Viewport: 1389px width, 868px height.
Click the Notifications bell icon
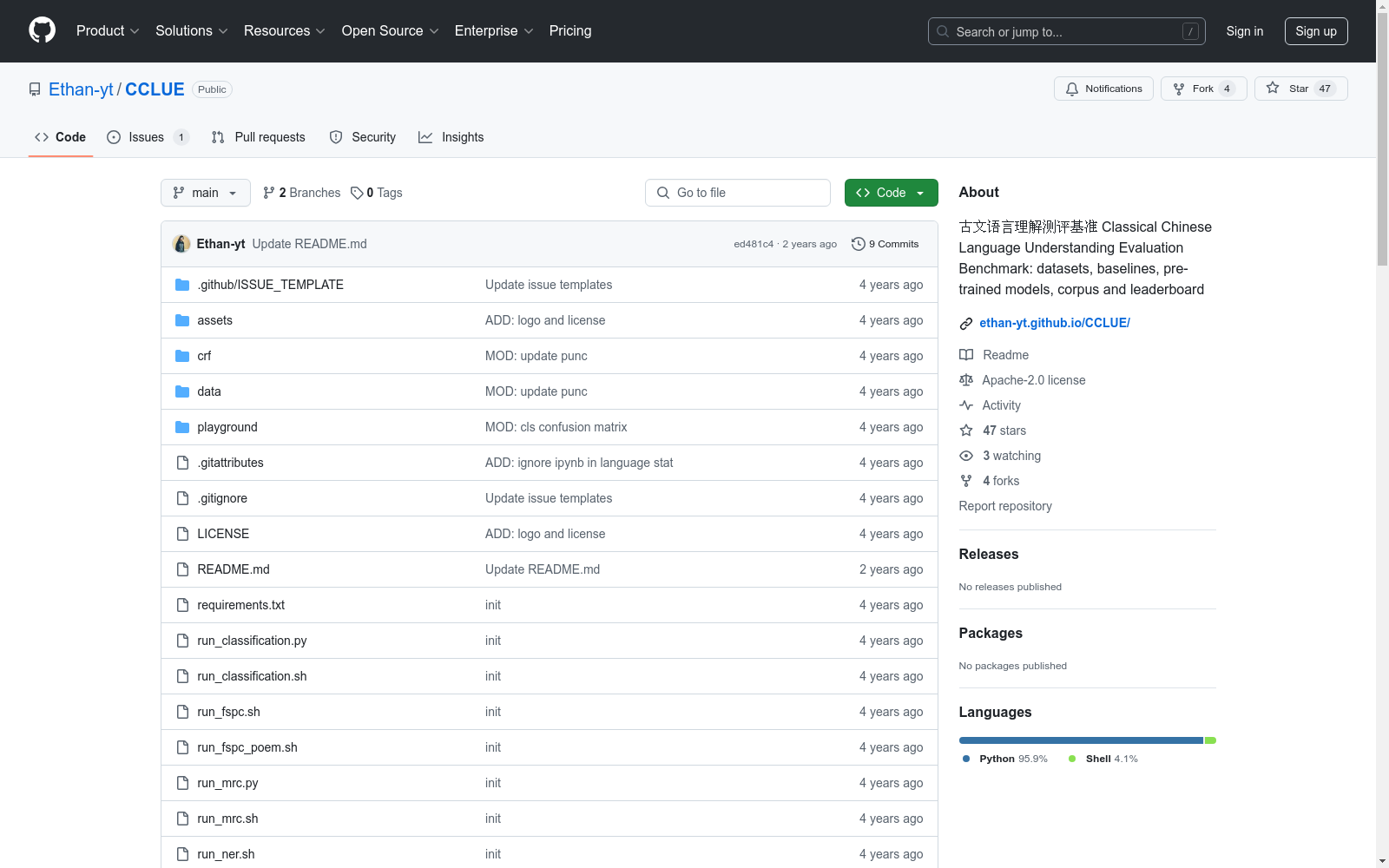pyautogui.click(x=1072, y=89)
